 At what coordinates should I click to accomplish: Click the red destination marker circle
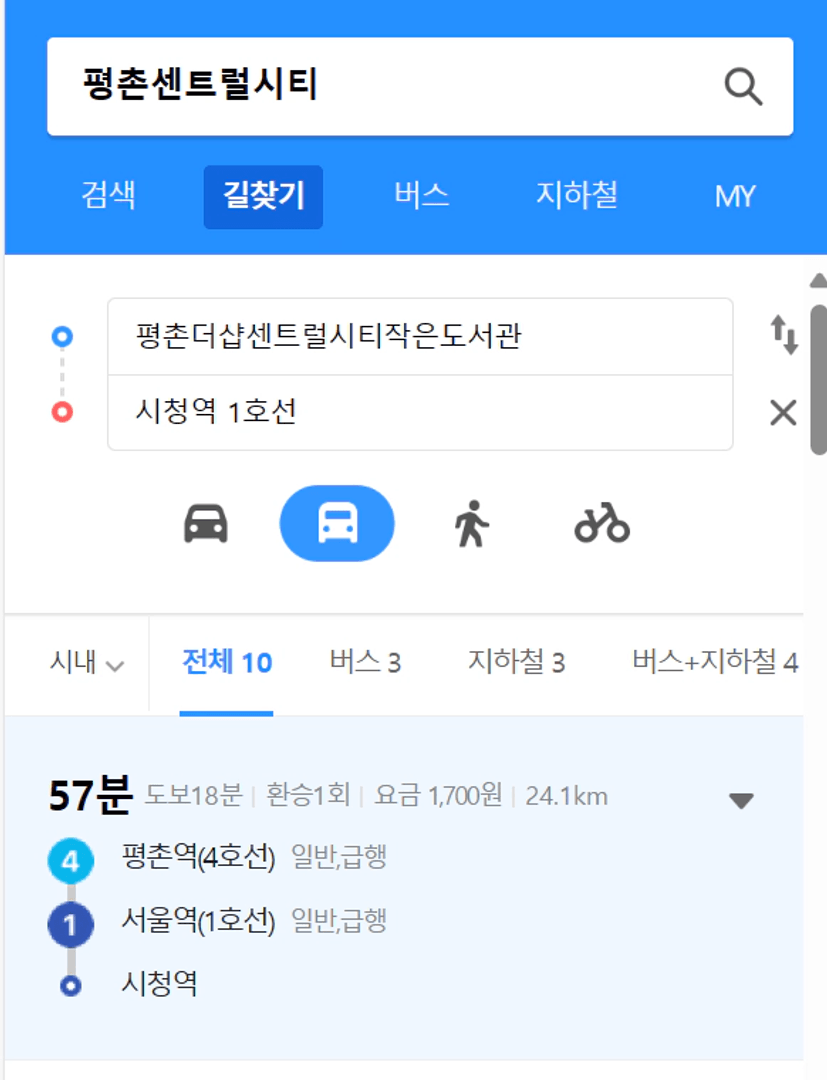point(62,412)
